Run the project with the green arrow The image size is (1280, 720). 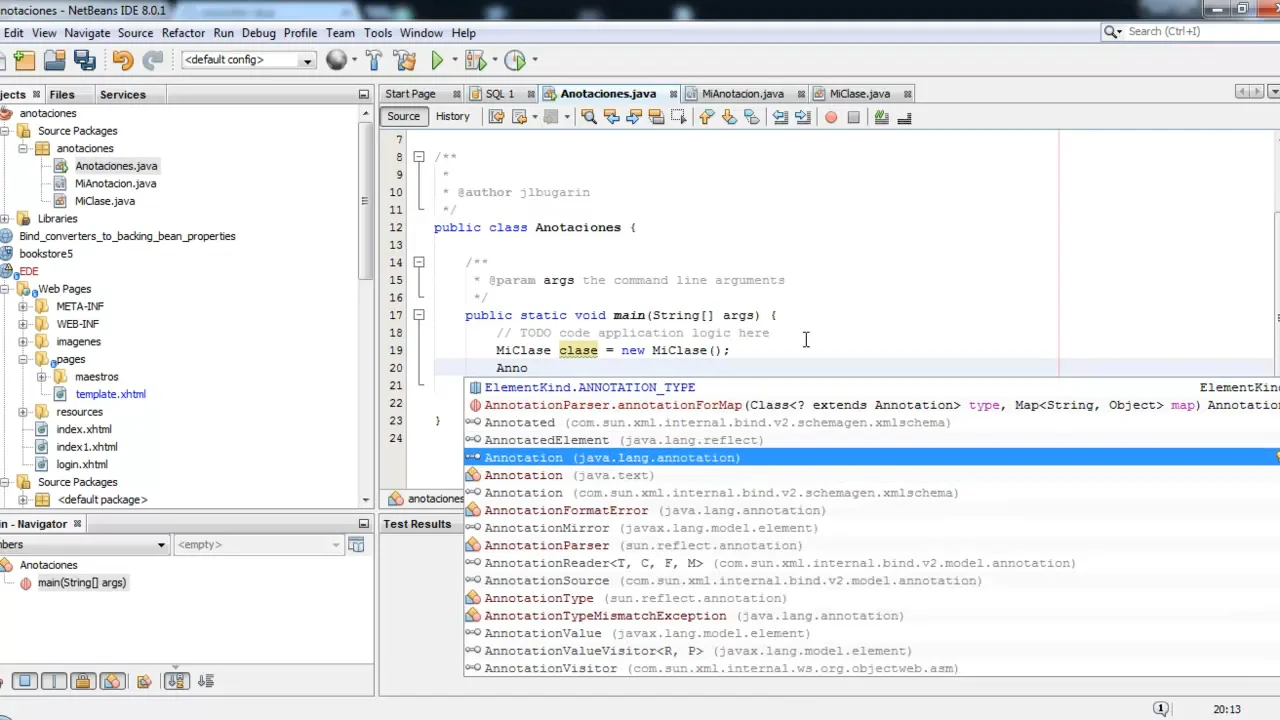[x=437, y=60]
